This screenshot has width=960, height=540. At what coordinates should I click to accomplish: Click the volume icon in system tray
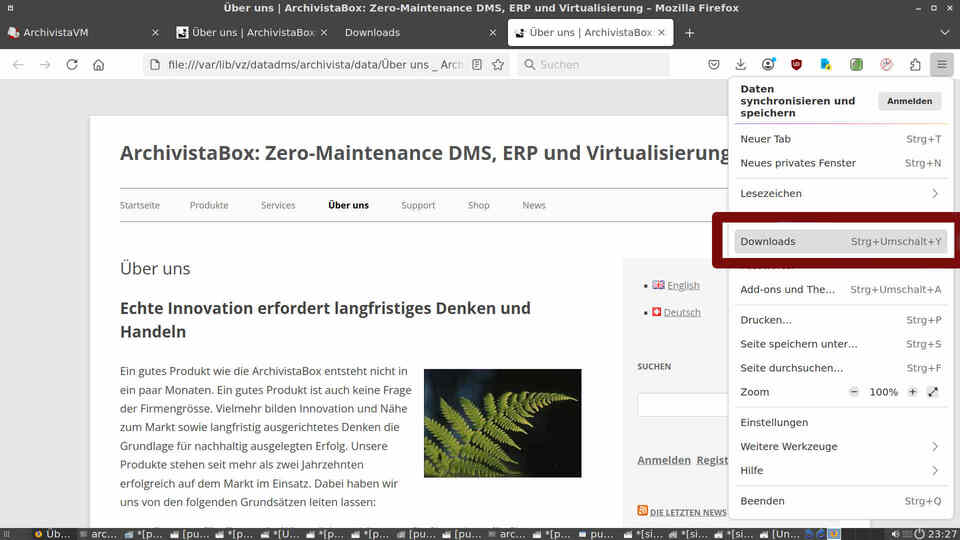coord(895,534)
